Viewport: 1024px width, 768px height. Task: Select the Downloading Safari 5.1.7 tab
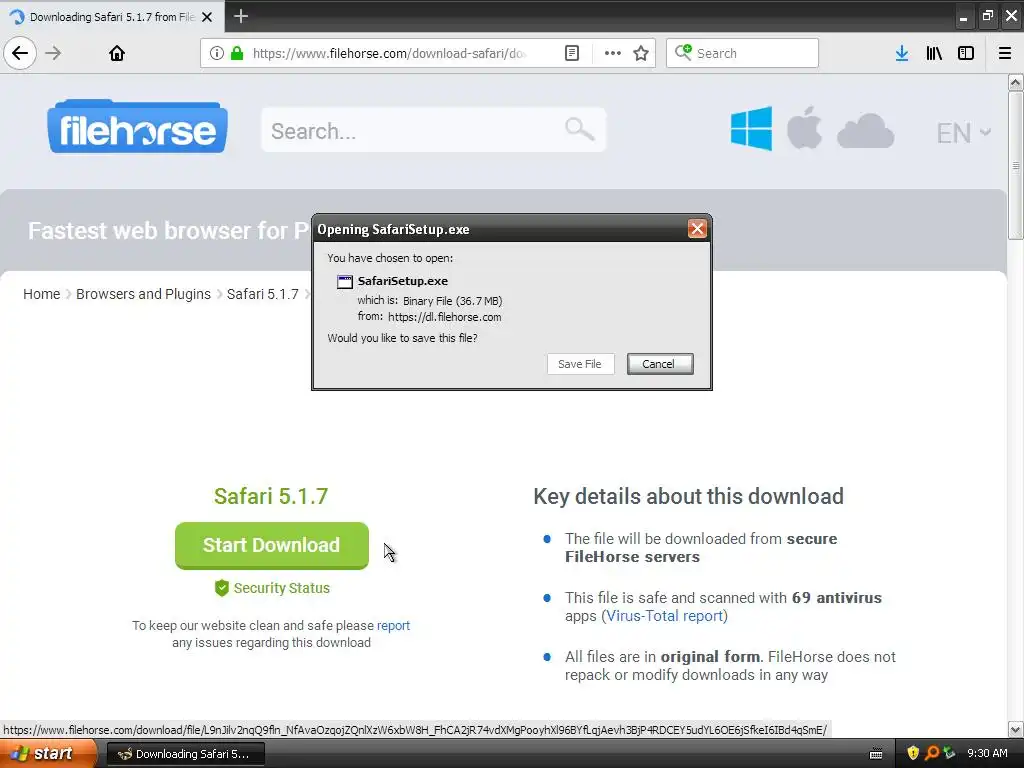[112, 16]
